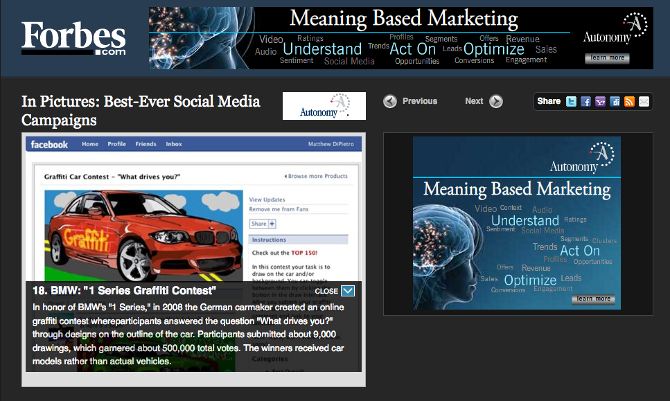
Task: Click learn more in the sidebar Autonomy ad
Action: coord(593,299)
